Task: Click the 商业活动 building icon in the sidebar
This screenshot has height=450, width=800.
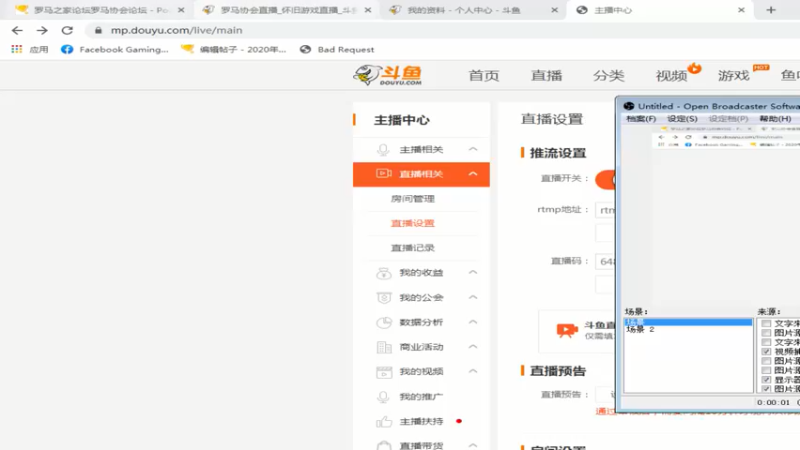Action: click(384, 347)
